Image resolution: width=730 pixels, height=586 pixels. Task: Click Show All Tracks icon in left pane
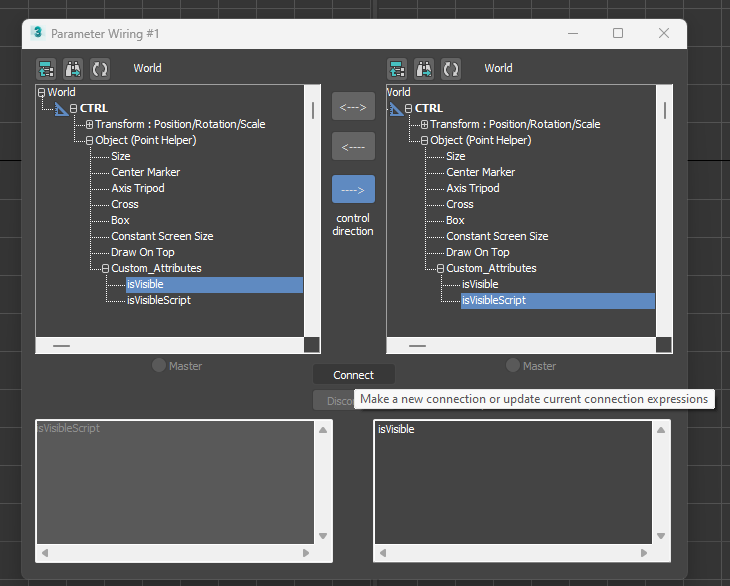click(x=46, y=69)
